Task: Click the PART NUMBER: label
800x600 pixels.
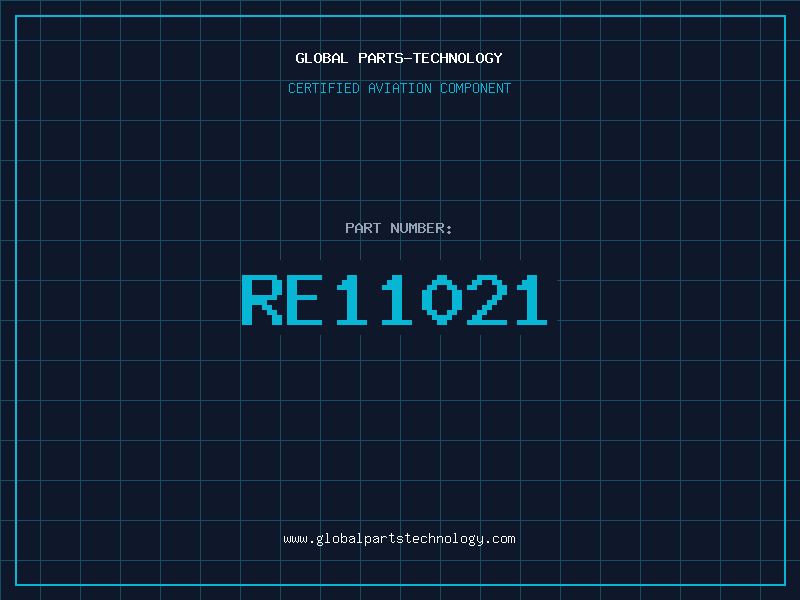Action: pyautogui.click(x=398, y=228)
